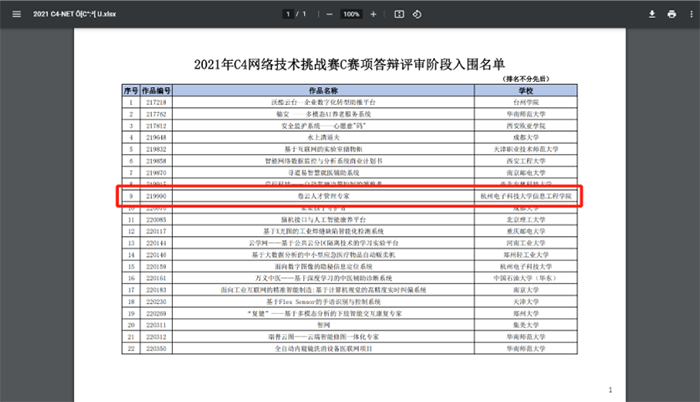Toggle fit to page icon
Screen dimensions: 700x402
pyautogui.click(x=399, y=14)
